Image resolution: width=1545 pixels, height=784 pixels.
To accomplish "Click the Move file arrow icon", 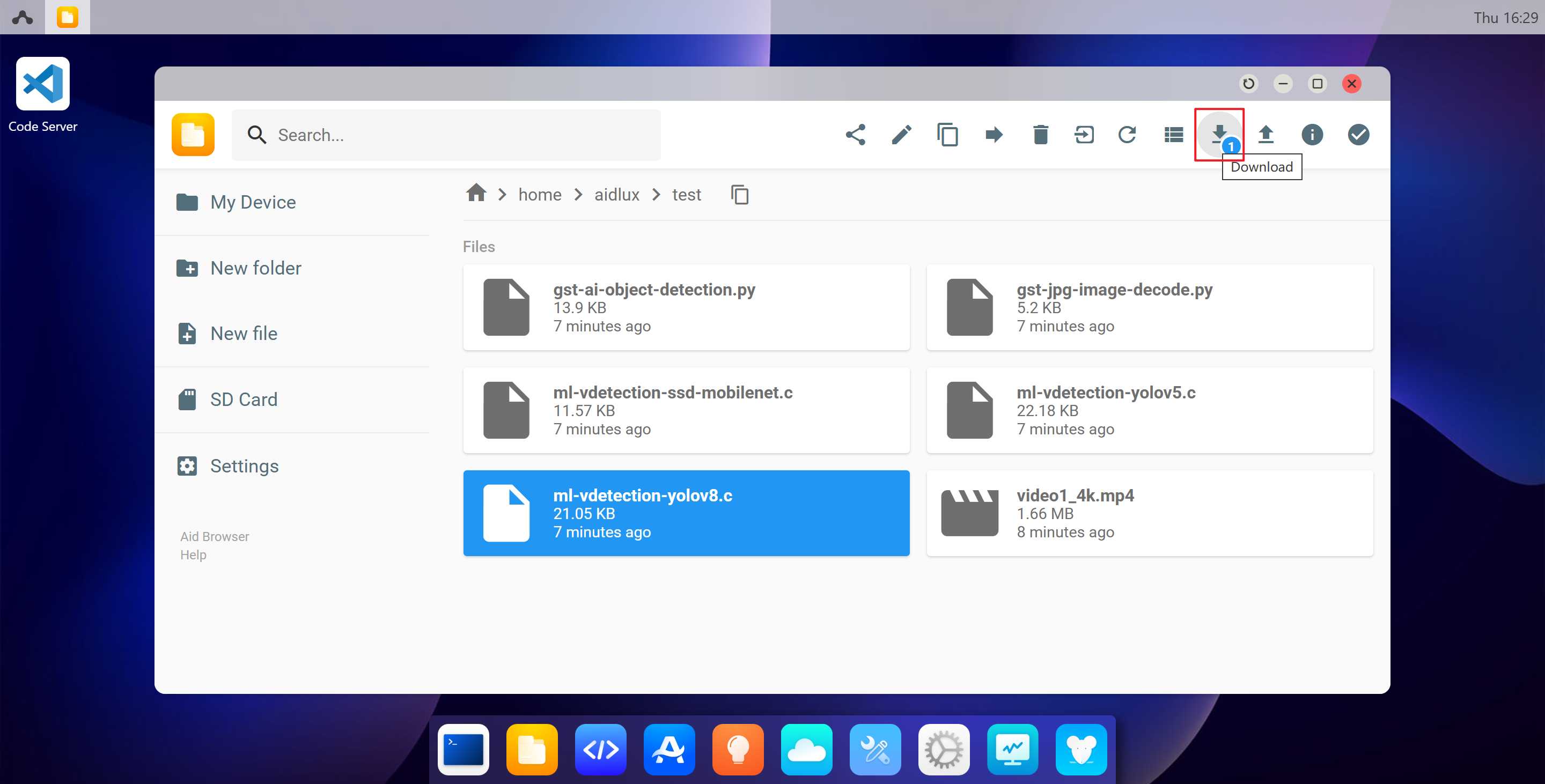I will [994, 135].
